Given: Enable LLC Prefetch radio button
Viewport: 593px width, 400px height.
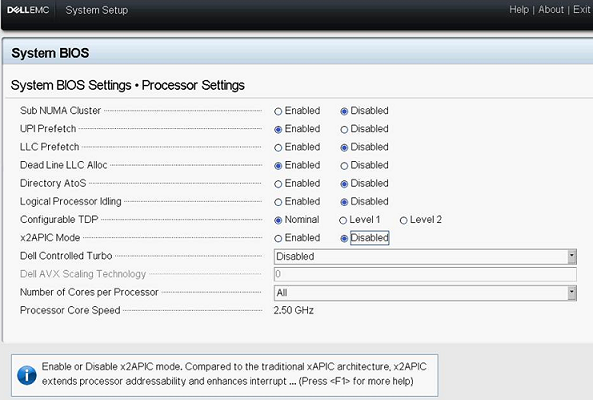Looking at the screenshot, I should click(x=278, y=147).
